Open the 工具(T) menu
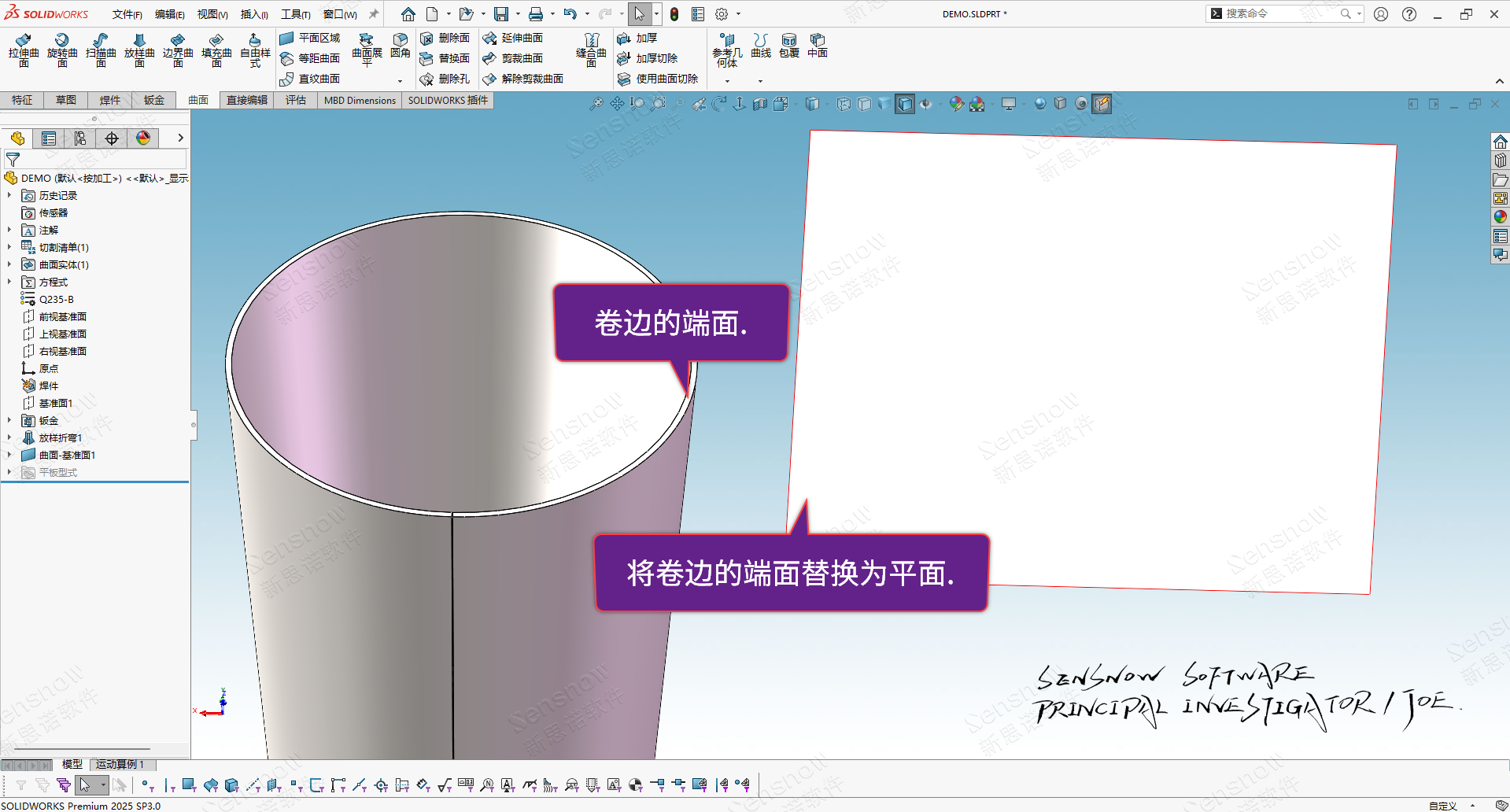This screenshot has width=1510, height=812. point(295,14)
